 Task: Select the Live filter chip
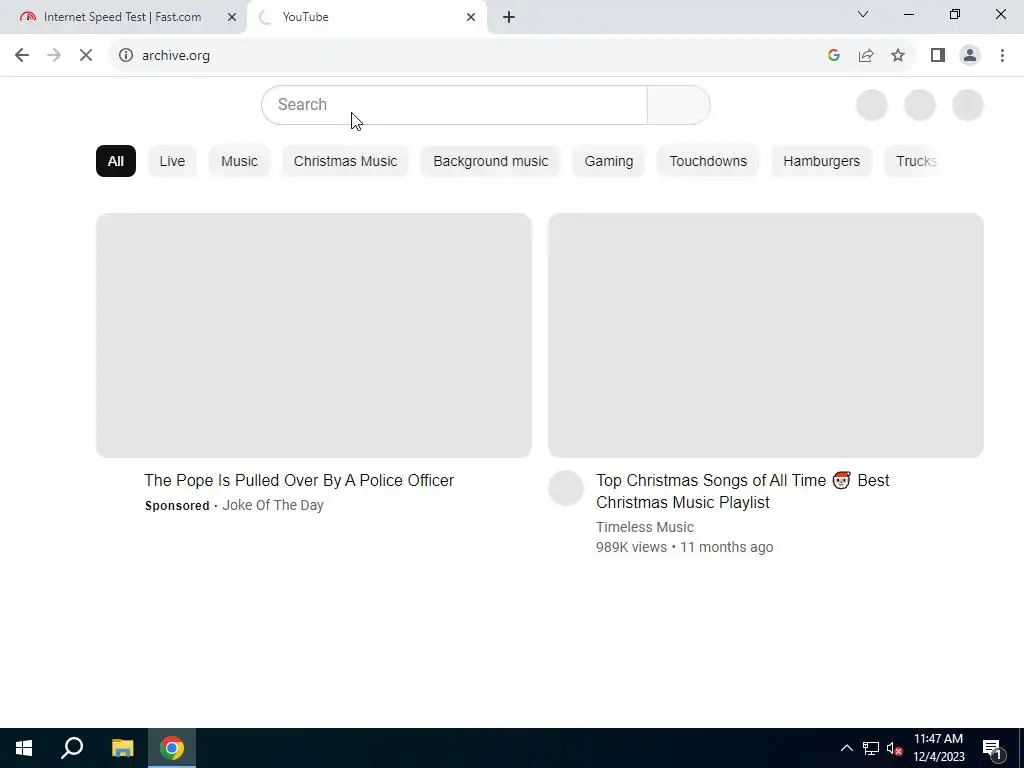172,161
